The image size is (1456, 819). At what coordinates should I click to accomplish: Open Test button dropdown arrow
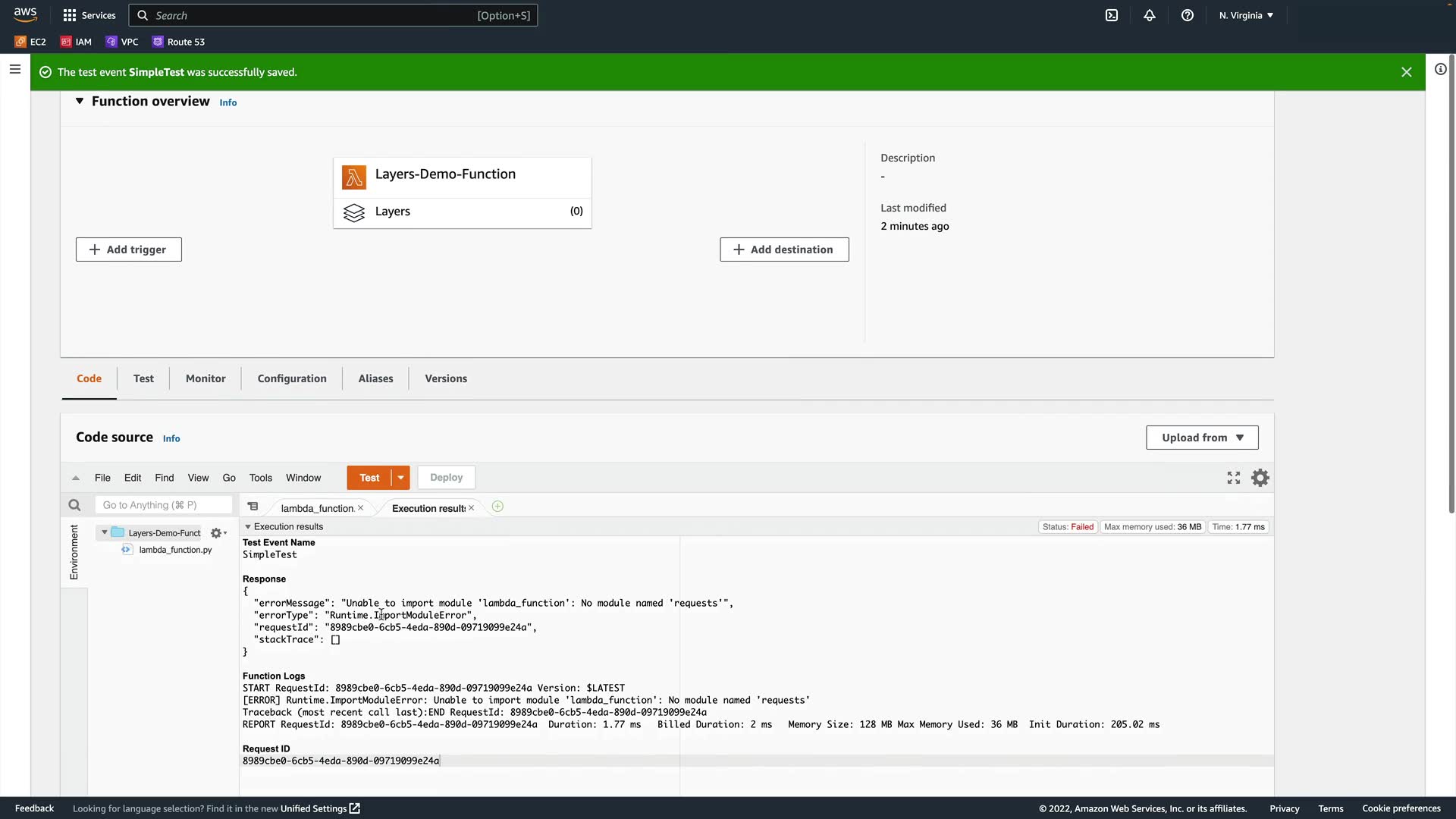pyautogui.click(x=400, y=478)
